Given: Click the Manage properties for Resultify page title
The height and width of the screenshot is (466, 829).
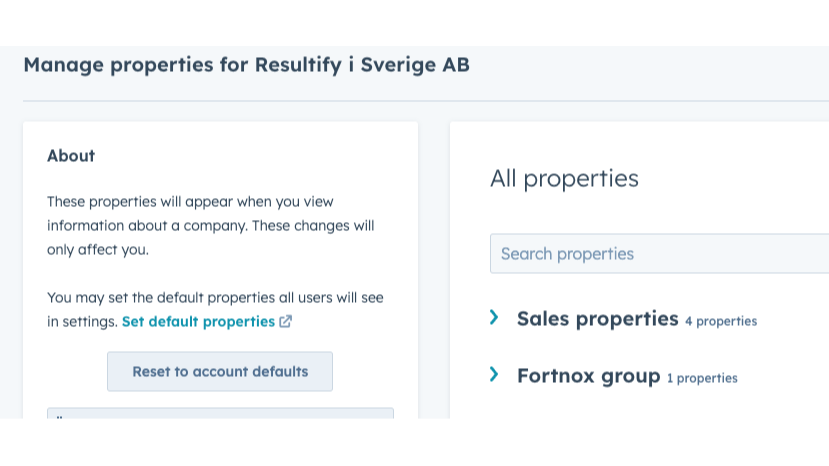Looking at the screenshot, I should [x=246, y=66].
